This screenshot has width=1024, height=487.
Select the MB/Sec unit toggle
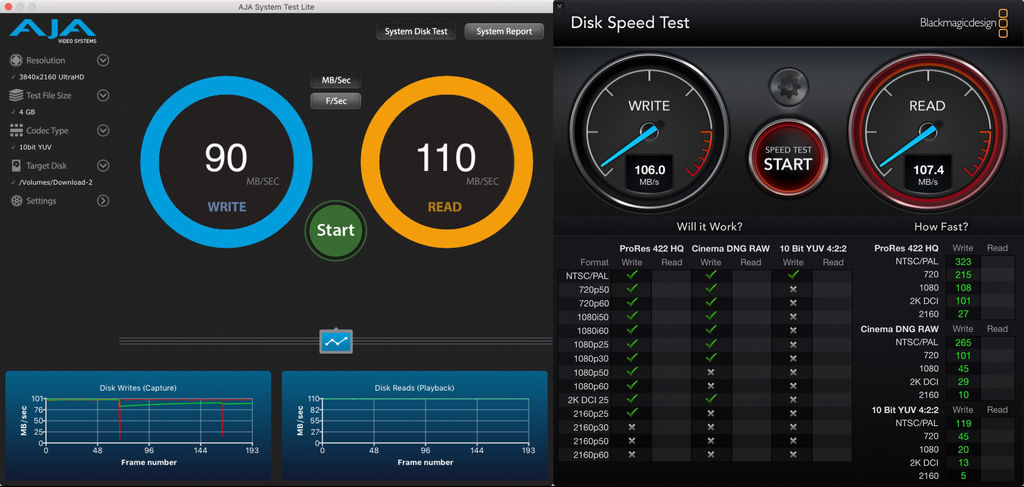[x=336, y=80]
